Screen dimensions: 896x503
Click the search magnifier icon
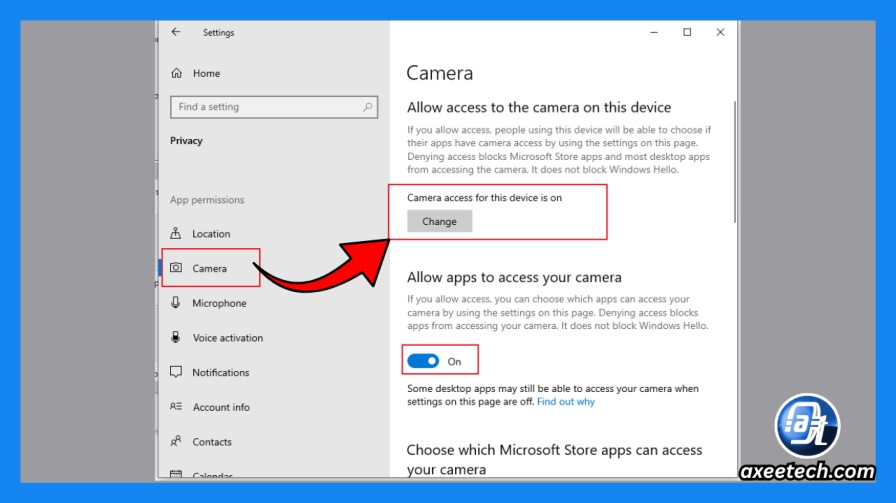[367, 107]
